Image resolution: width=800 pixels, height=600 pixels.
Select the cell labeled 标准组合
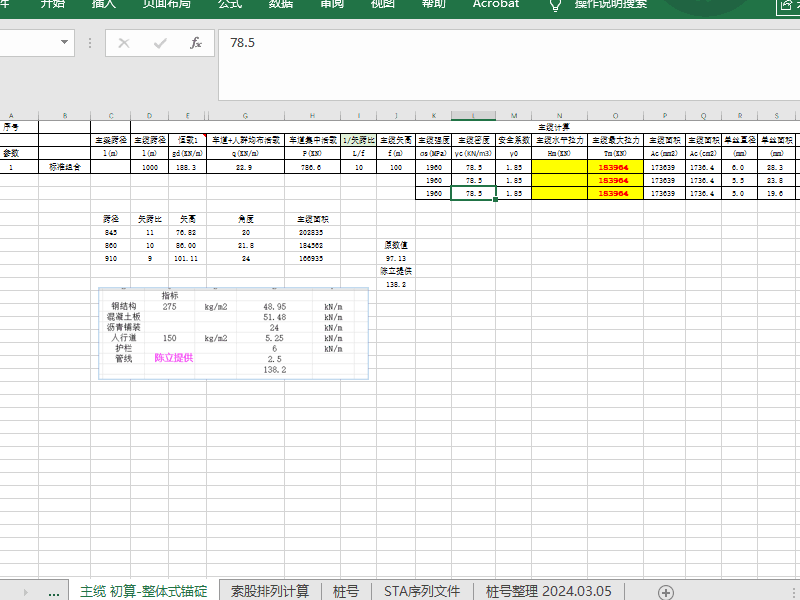click(x=65, y=167)
